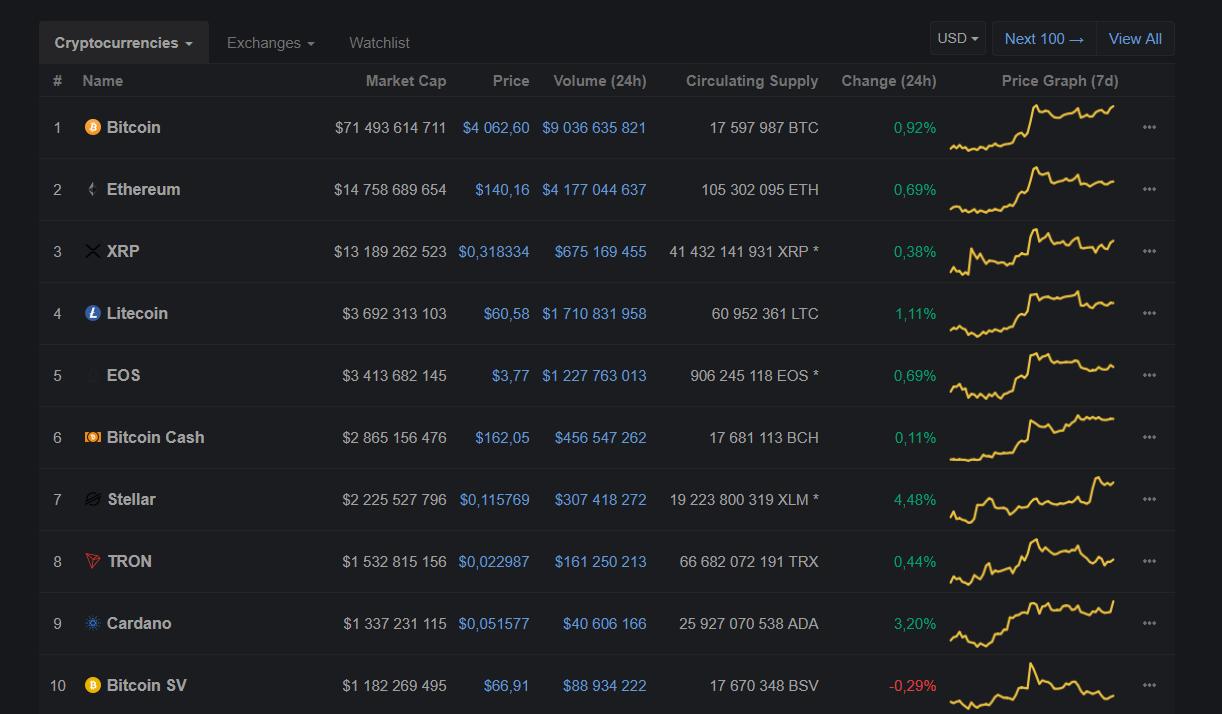
Task: Open the Cryptocurrencies dropdown tab
Action: click(124, 43)
